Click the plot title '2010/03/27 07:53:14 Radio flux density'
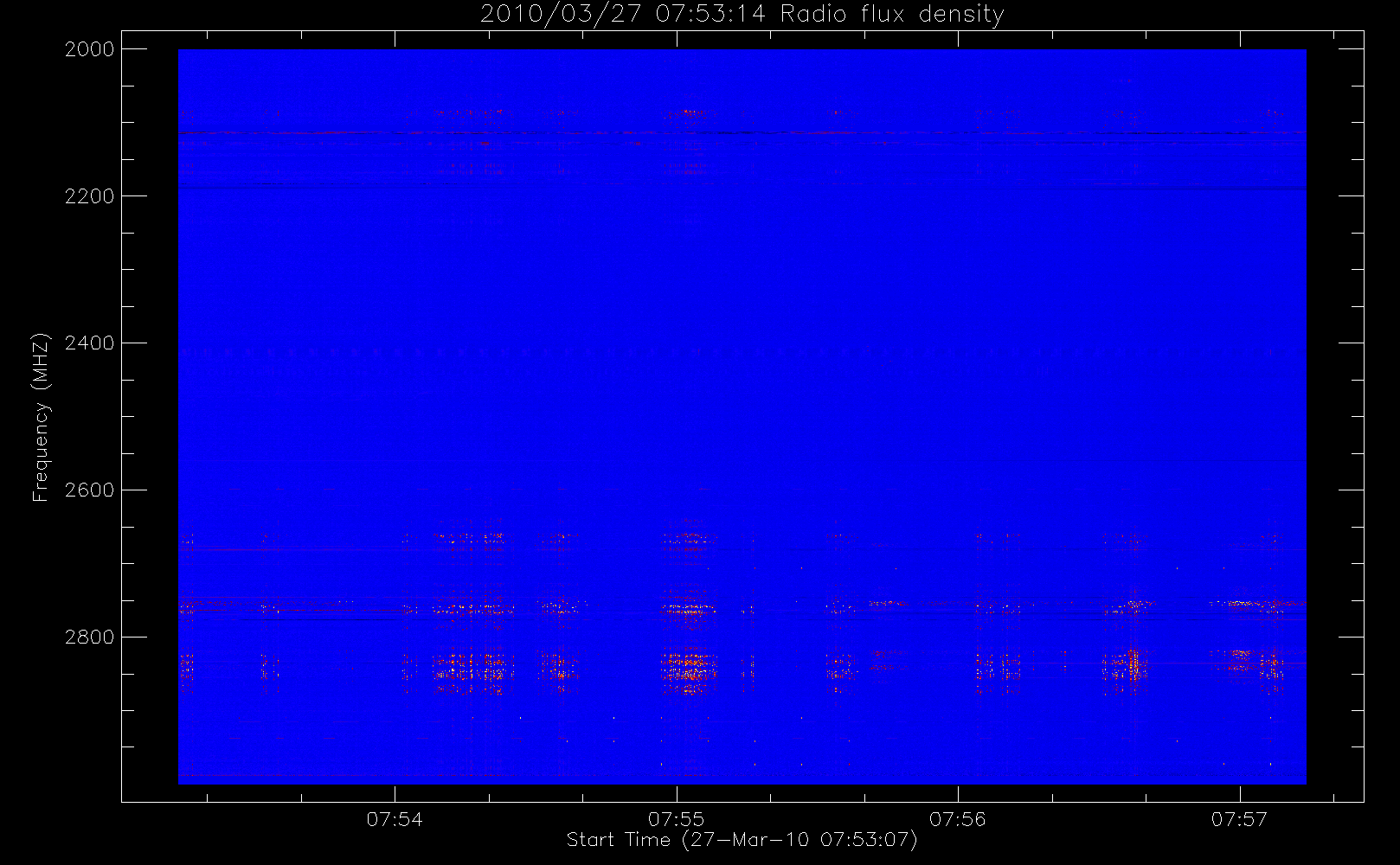The image size is (1400, 865). click(742, 15)
